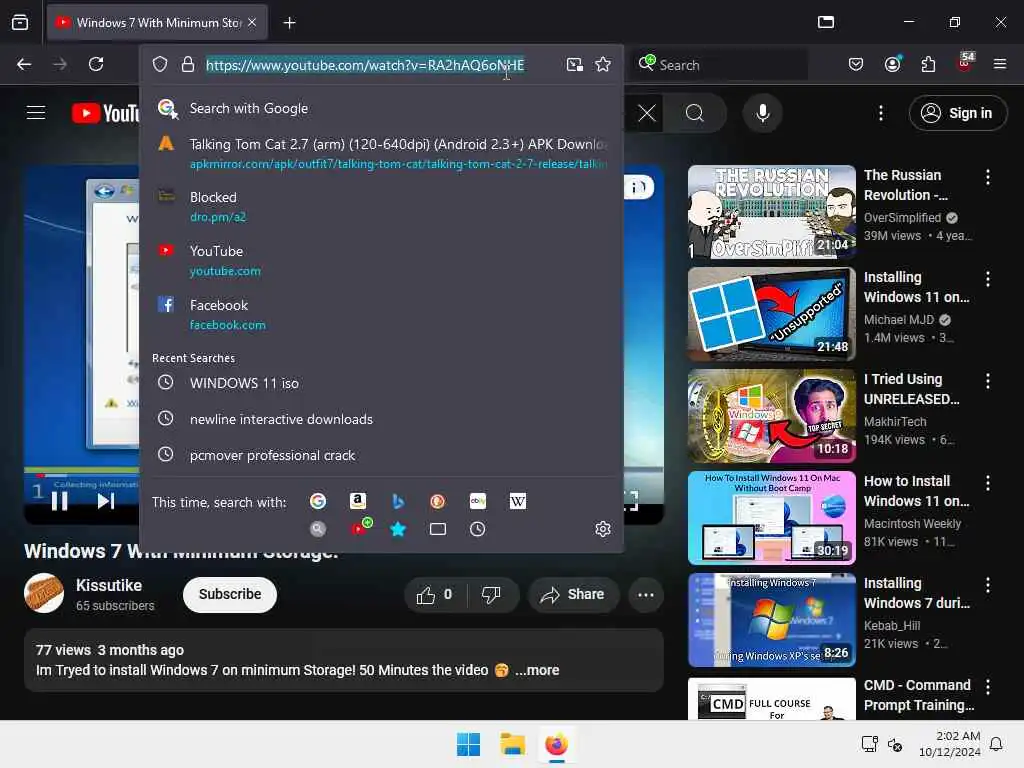Image resolution: width=1024 pixels, height=768 pixels.
Task: Open a new tab with the plus button
Action: (289, 23)
